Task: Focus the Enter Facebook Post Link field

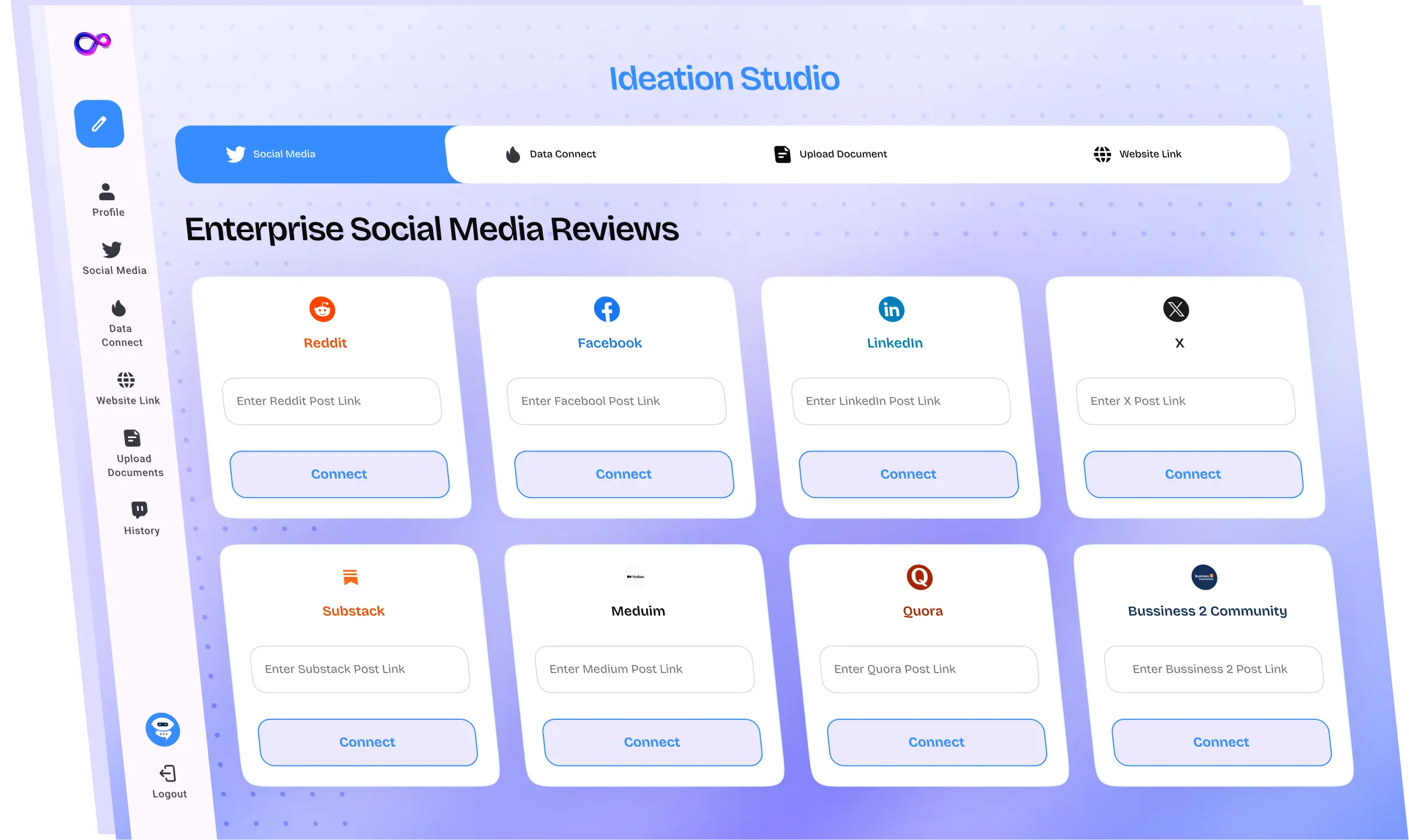Action: pyautogui.click(x=616, y=401)
